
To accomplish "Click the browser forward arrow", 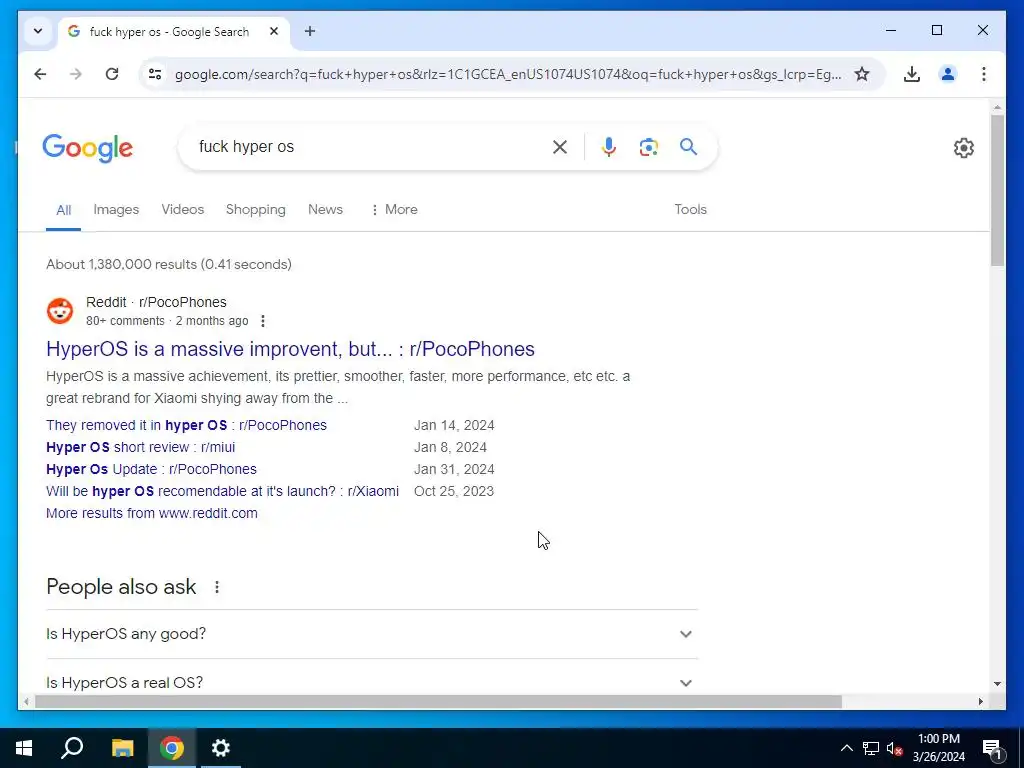I will coord(76,74).
